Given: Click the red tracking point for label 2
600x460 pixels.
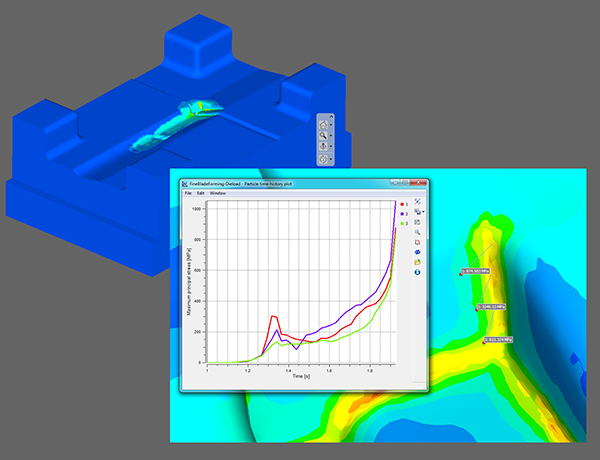Looking at the screenshot, I should pyautogui.click(x=476, y=310).
